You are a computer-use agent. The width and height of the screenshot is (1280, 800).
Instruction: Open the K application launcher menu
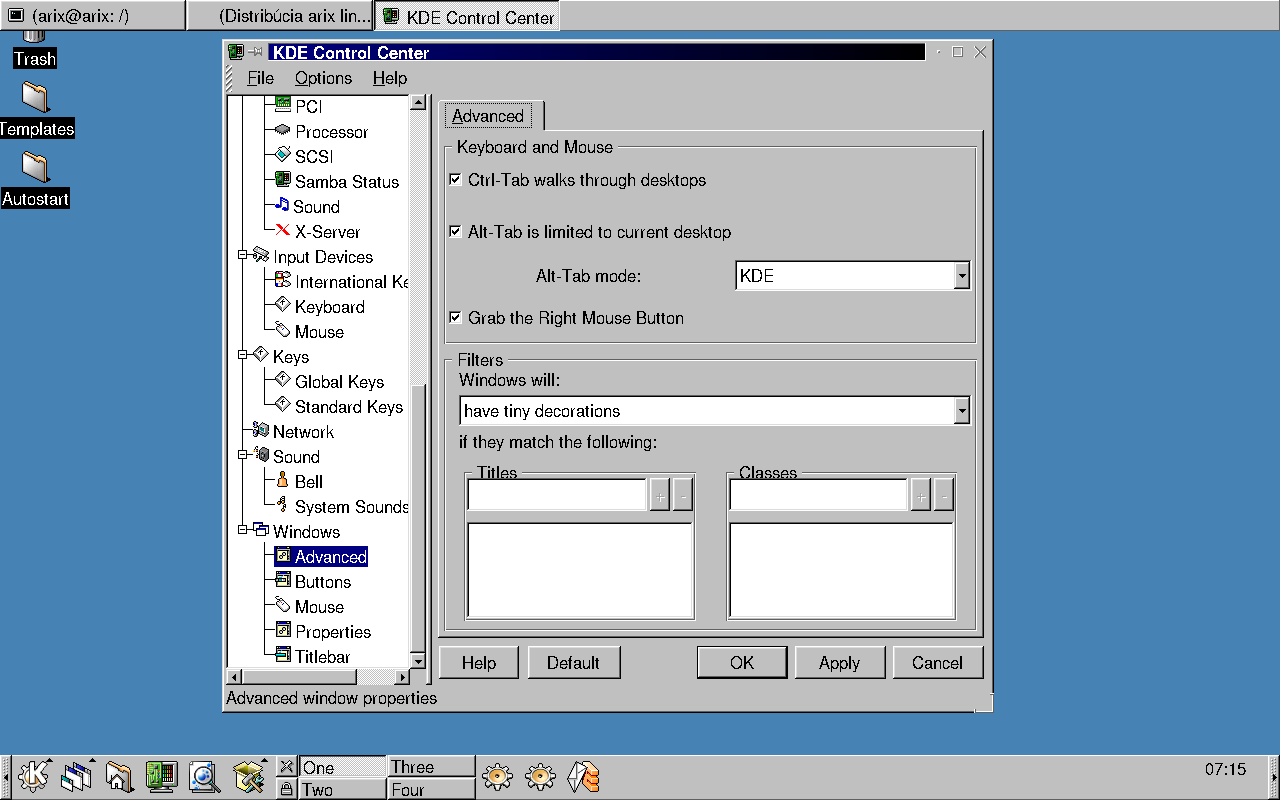point(34,776)
